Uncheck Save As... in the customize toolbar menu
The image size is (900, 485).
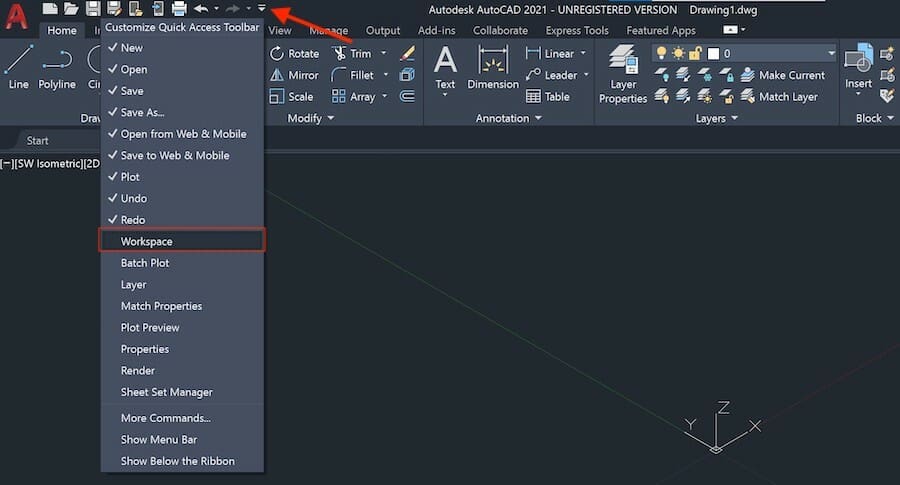[182, 112]
